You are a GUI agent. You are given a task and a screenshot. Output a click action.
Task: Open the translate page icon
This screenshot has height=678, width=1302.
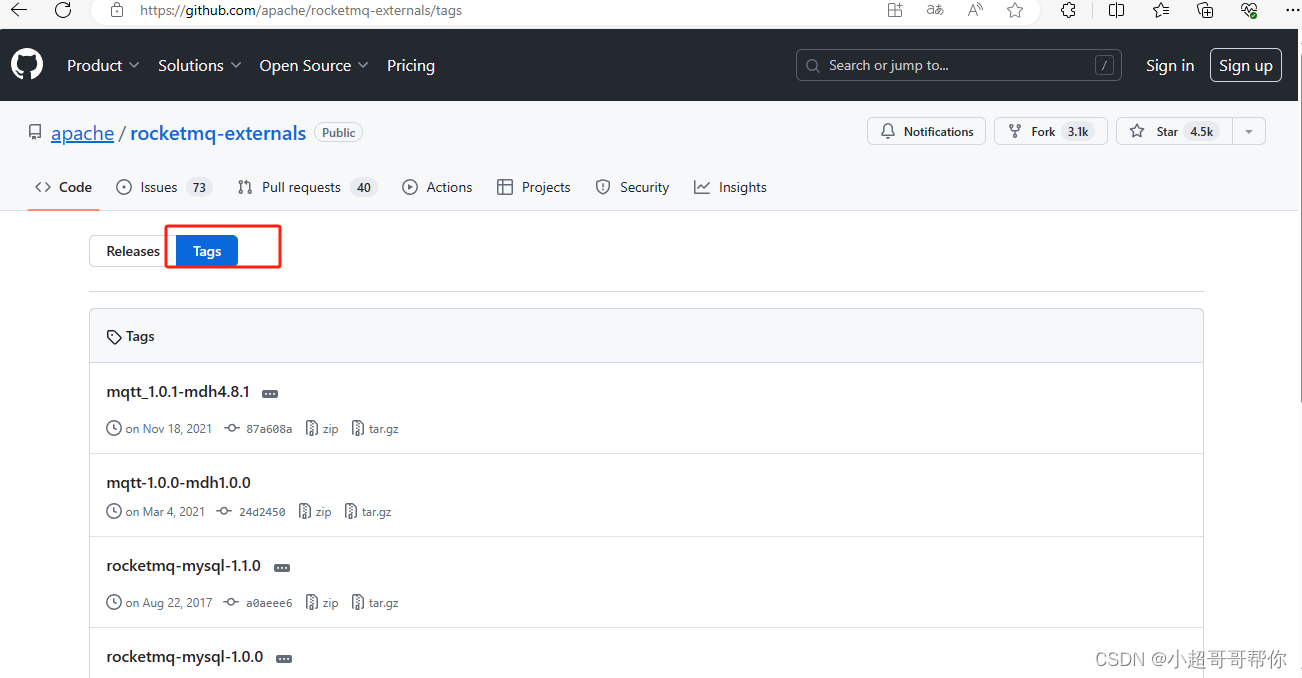[935, 10]
